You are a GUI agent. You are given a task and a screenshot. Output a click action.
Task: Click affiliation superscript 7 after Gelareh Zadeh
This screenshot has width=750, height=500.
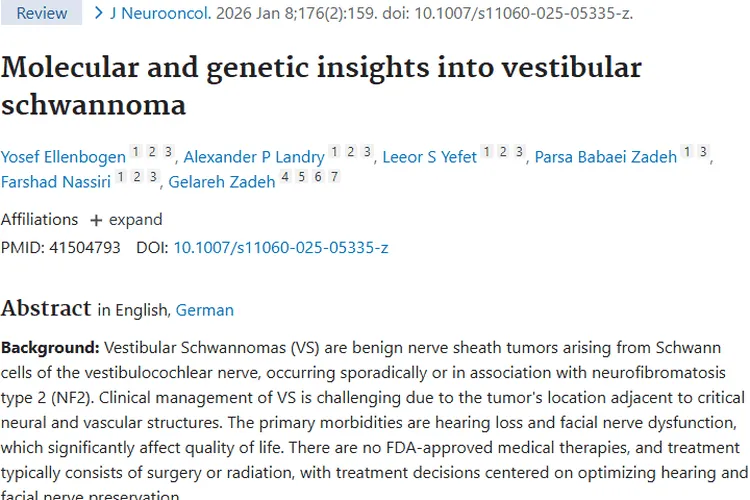click(x=334, y=177)
